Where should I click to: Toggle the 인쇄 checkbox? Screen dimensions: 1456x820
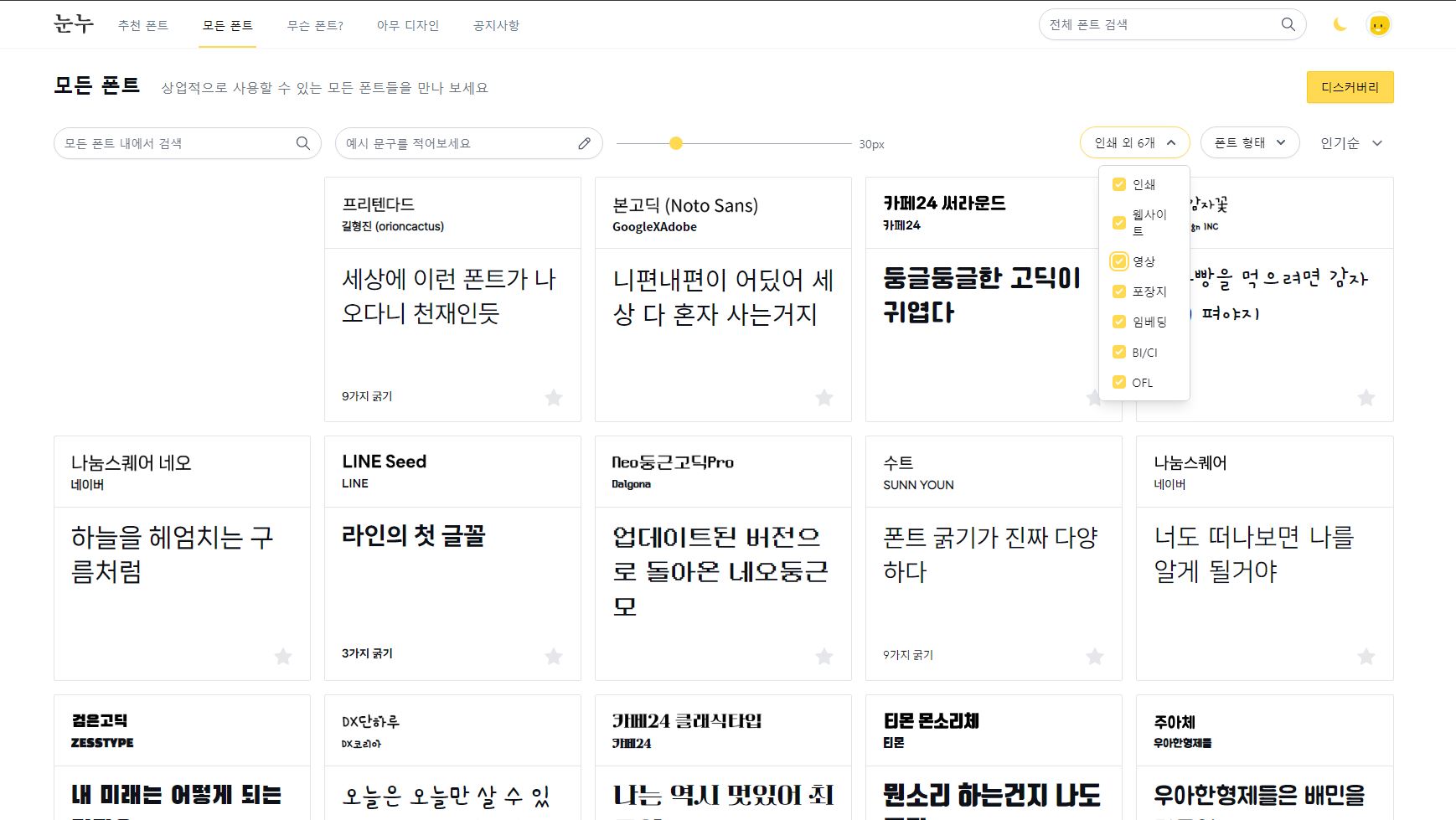coord(1118,184)
